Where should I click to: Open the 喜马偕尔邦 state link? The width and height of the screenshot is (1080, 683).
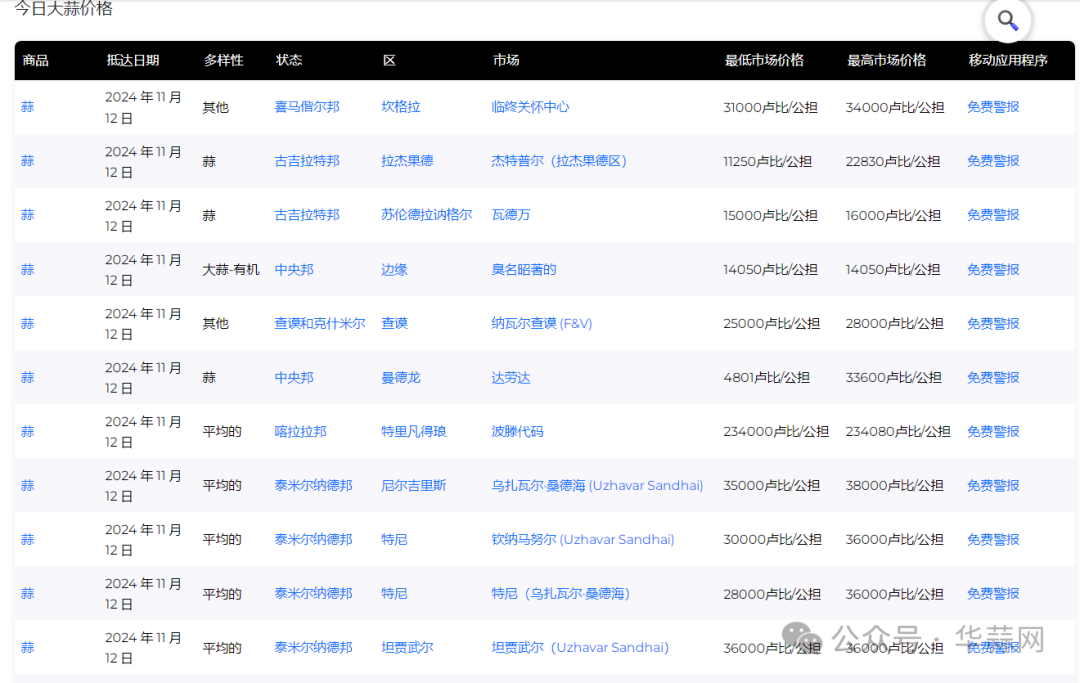click(x=307, y=107)
